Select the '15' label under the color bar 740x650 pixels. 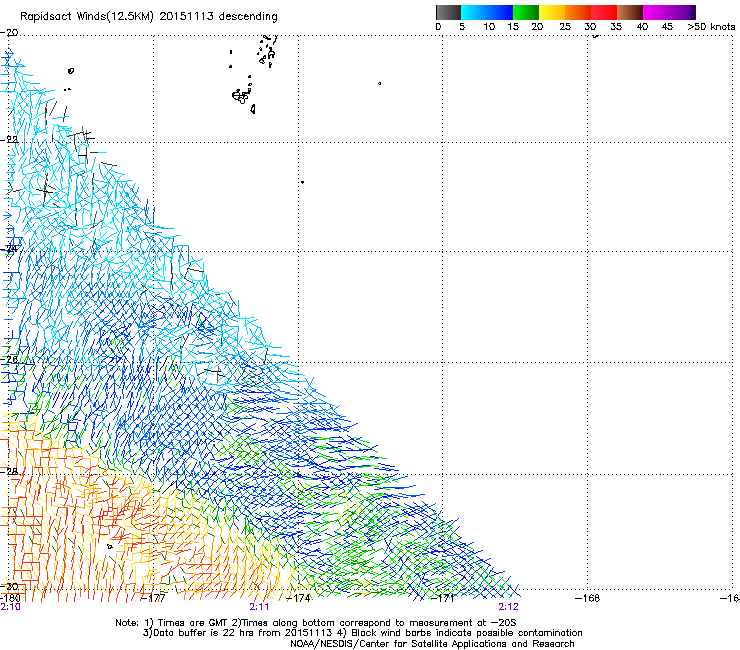click(x=513, y=27)
